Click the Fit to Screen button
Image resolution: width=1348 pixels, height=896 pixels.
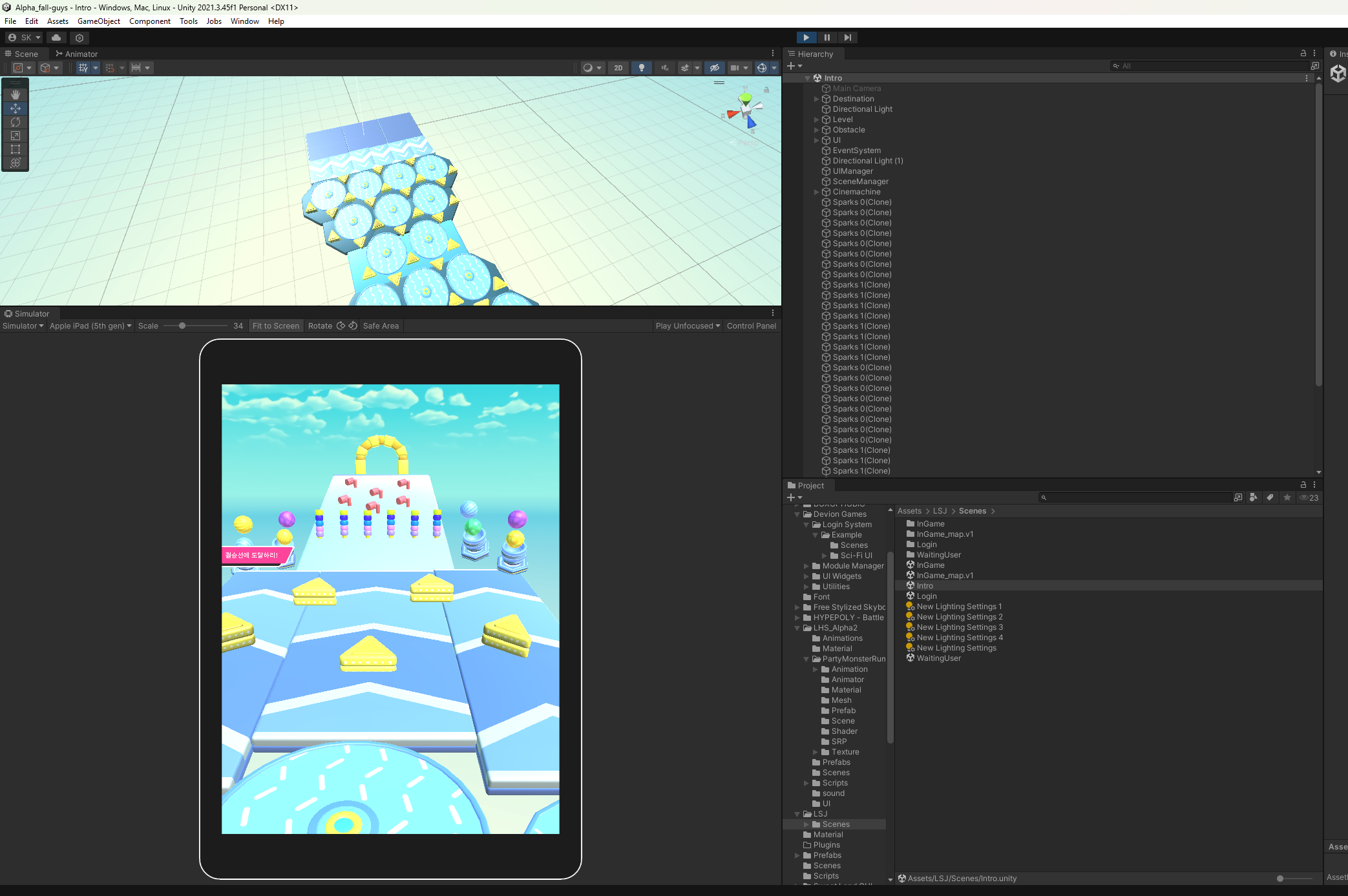(276, 326)
